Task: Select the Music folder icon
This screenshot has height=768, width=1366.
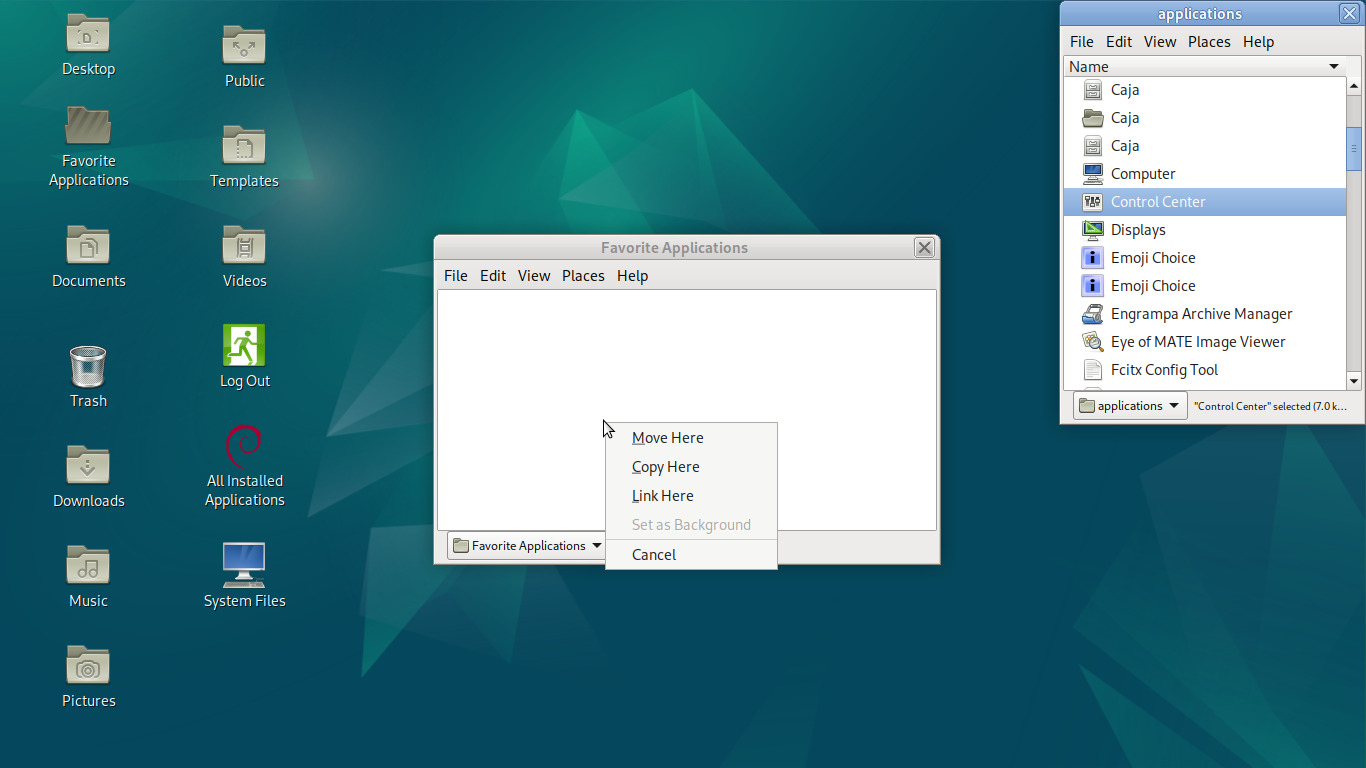Action: 88,566
